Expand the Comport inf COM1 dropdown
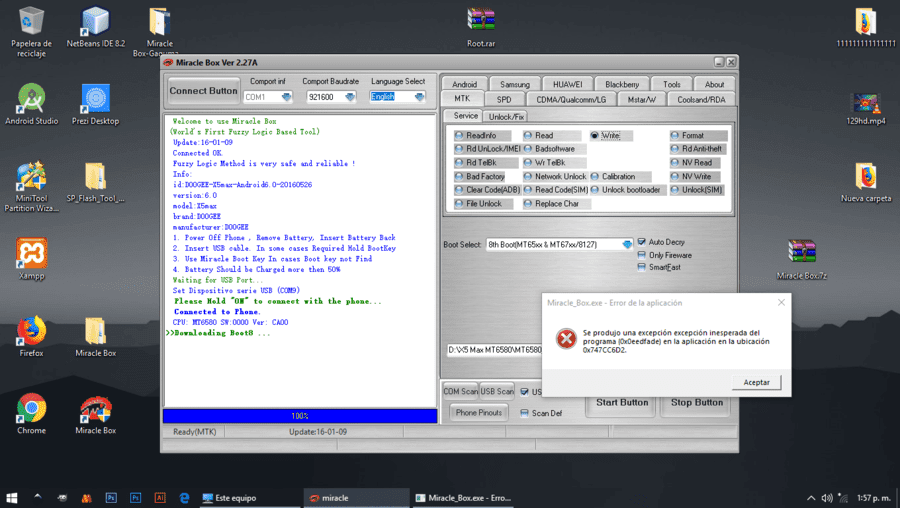Image resolution: width=900 pixels, height=508 pixels. [286, 97]
